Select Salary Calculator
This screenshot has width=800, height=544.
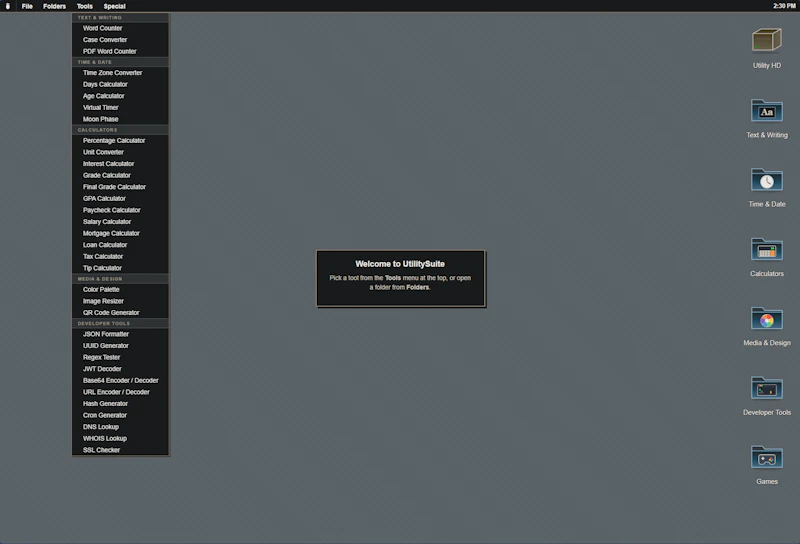120,221
